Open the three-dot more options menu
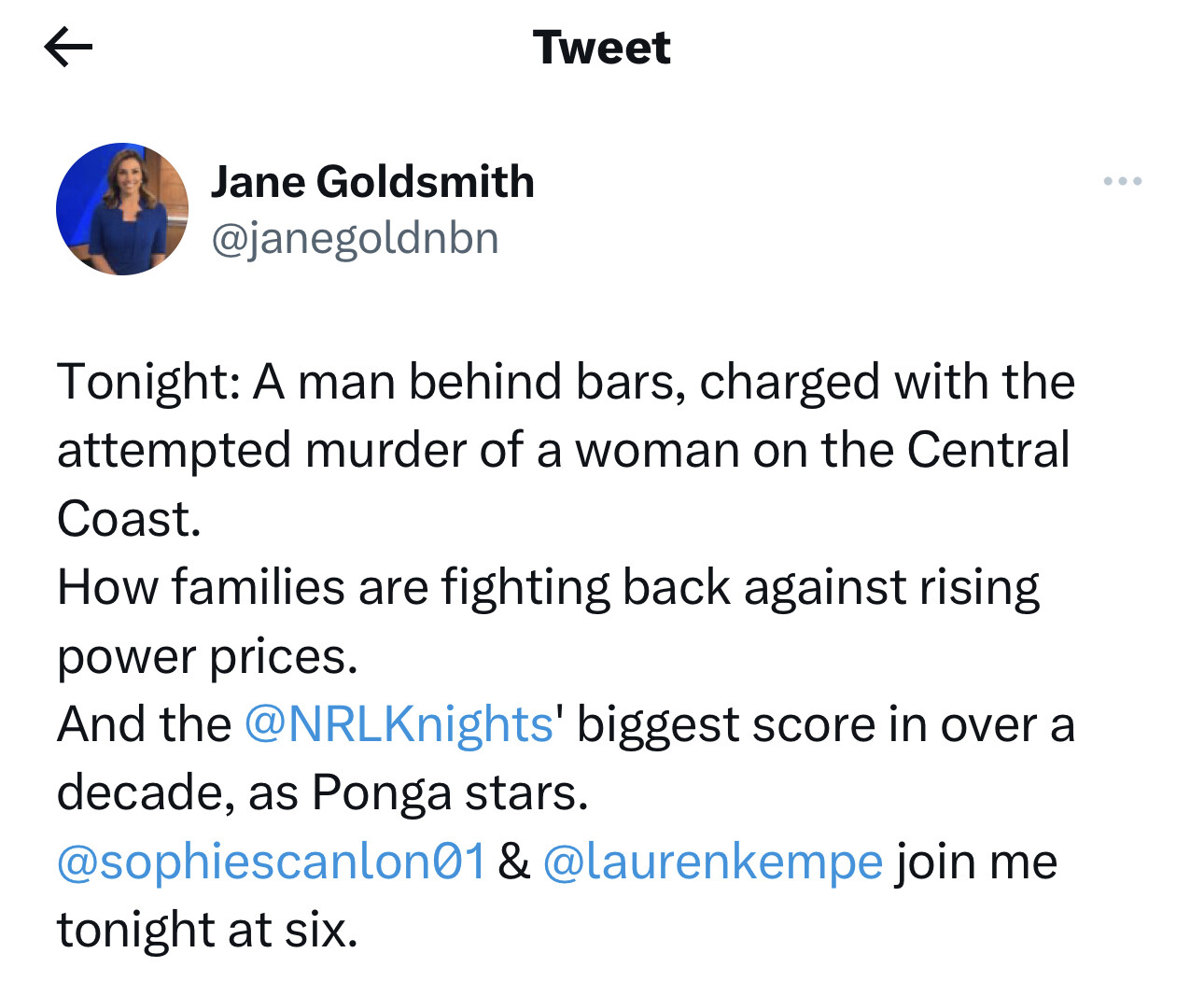Image resolution: width=1204 pixels, height=995 pixels. [1122, 181]
